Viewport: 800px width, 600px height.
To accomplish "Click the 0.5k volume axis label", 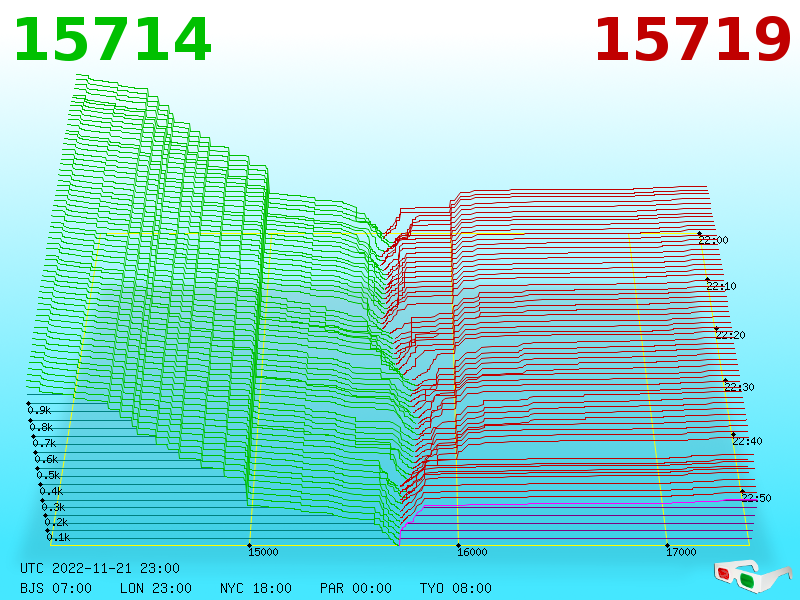I will tap(48, 476).
